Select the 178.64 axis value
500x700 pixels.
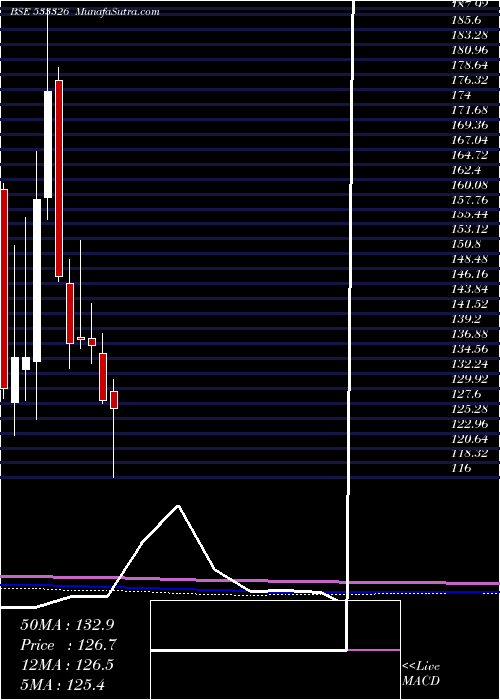(x=470, y=65)
